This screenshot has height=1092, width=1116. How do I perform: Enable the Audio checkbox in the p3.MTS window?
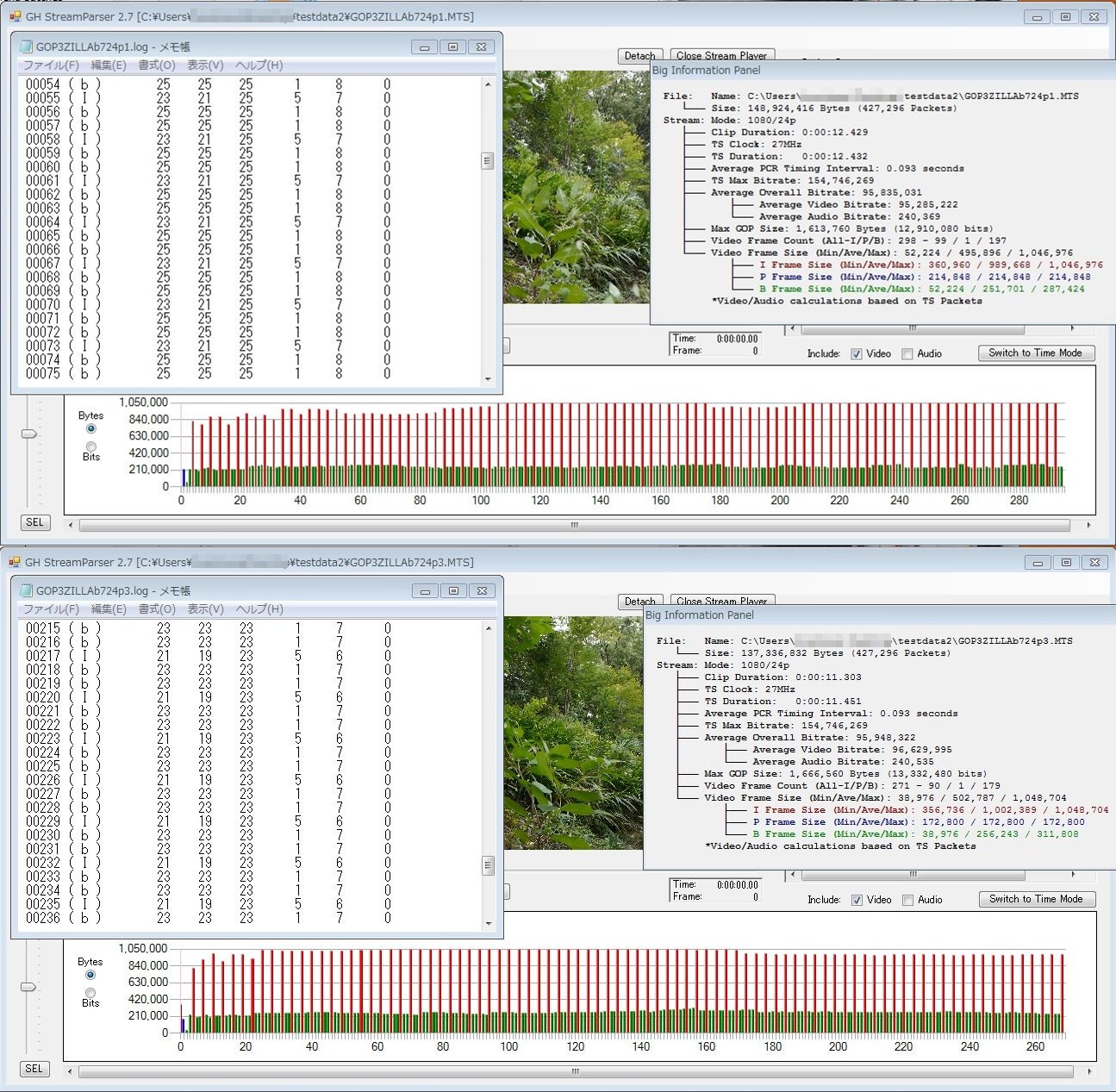coord(907,900)
